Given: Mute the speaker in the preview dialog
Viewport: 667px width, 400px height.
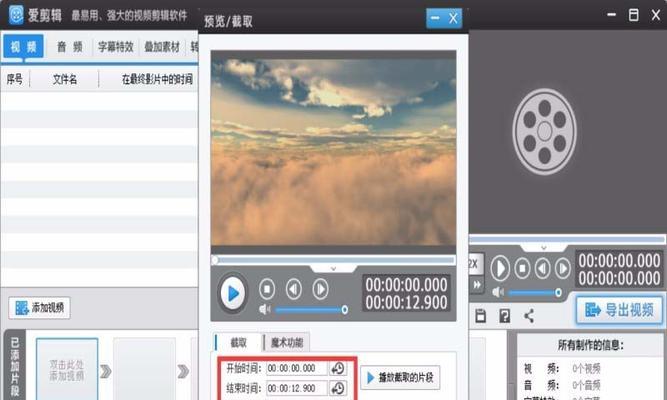Looking at the screenshot, I should coord(264,309).
